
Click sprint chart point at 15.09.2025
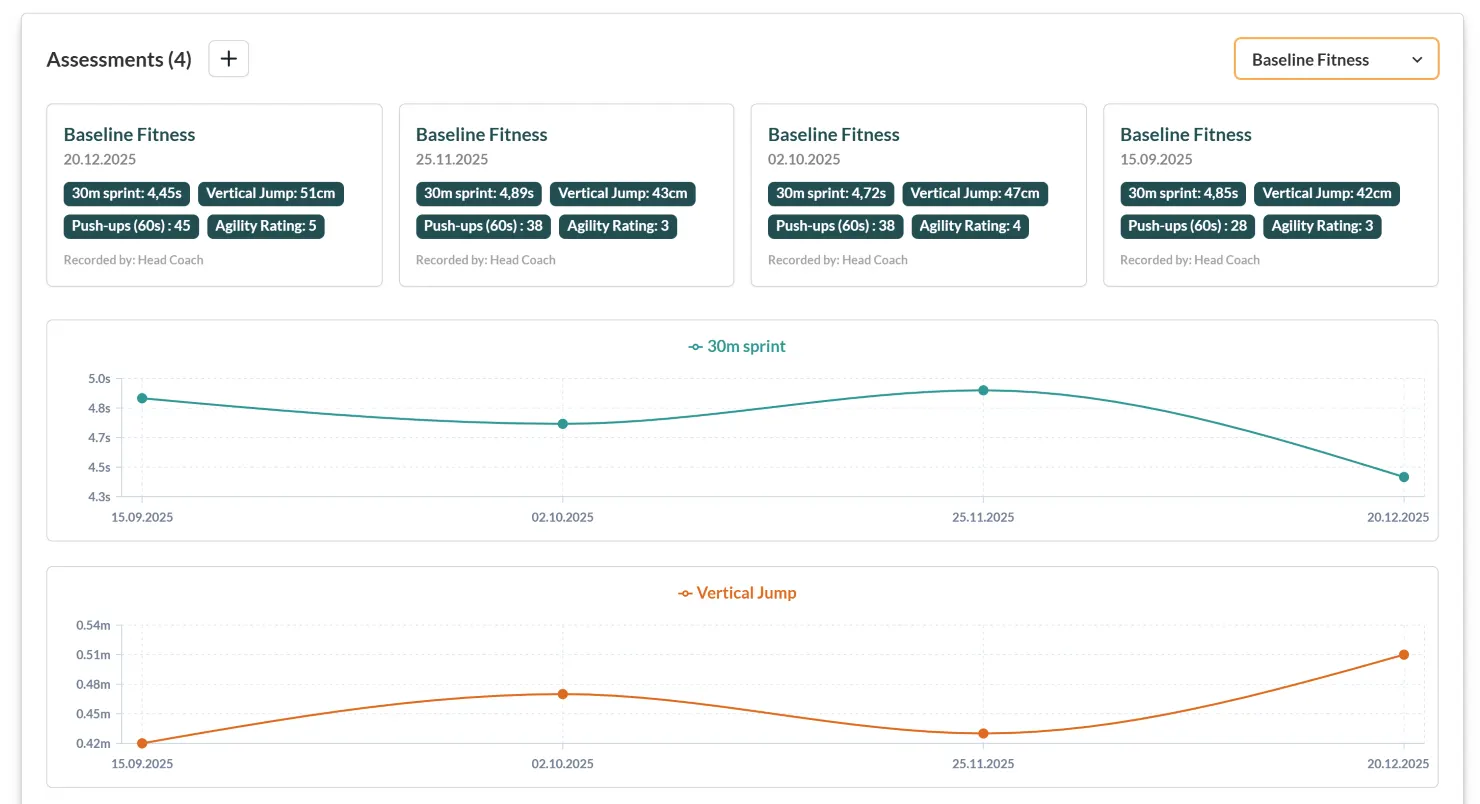coord(142,398)
